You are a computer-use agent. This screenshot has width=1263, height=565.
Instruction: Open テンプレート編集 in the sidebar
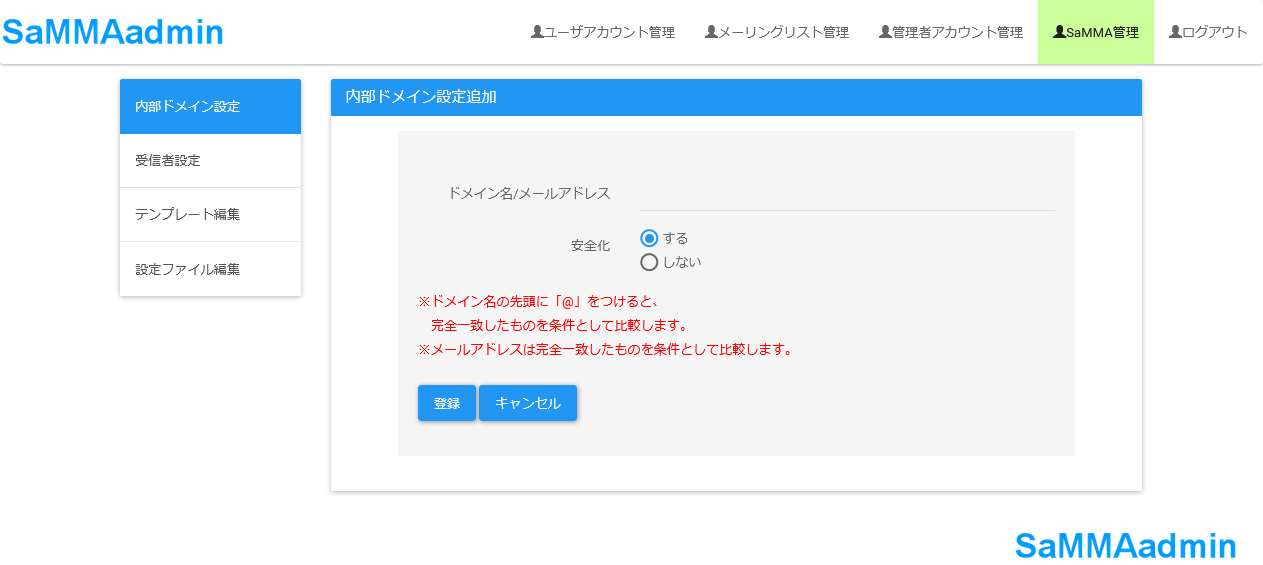point(210,215)
